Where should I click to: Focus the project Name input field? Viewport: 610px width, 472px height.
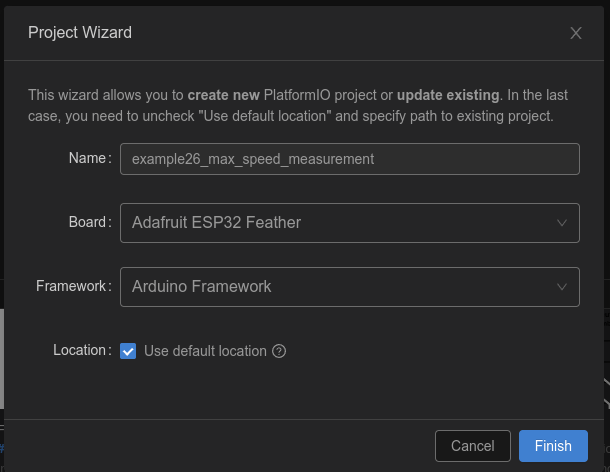click(x=349, y=159)
